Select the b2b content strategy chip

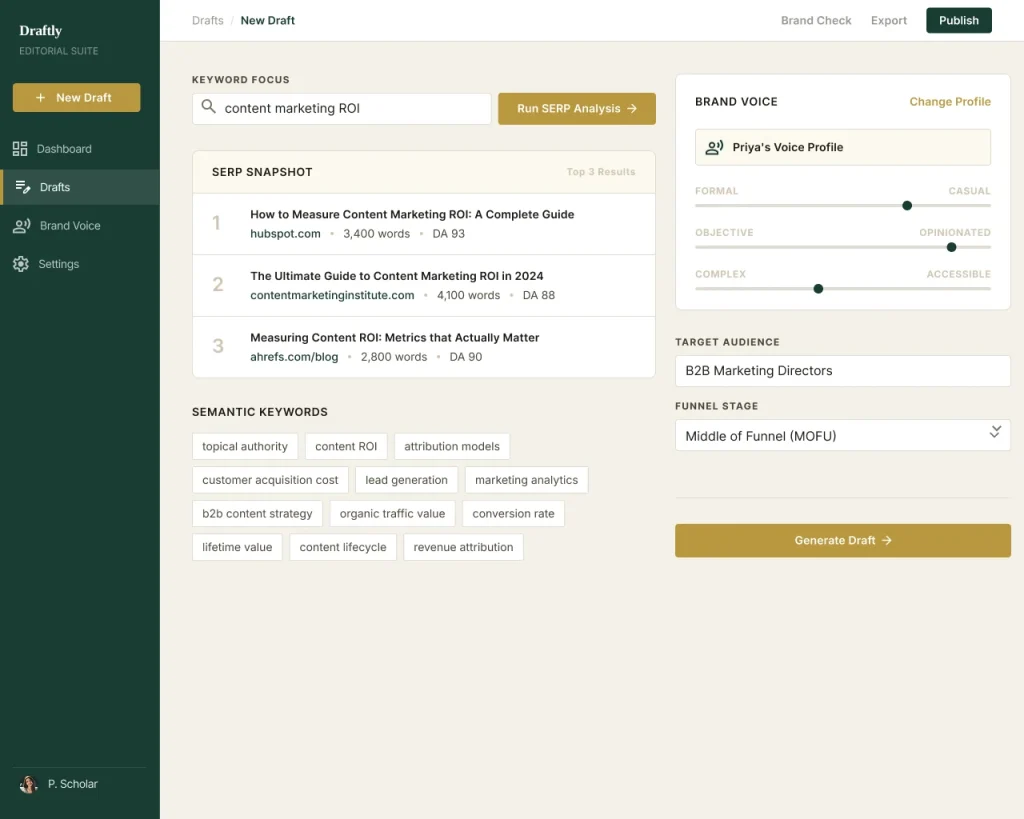click(x=257, y=513)
